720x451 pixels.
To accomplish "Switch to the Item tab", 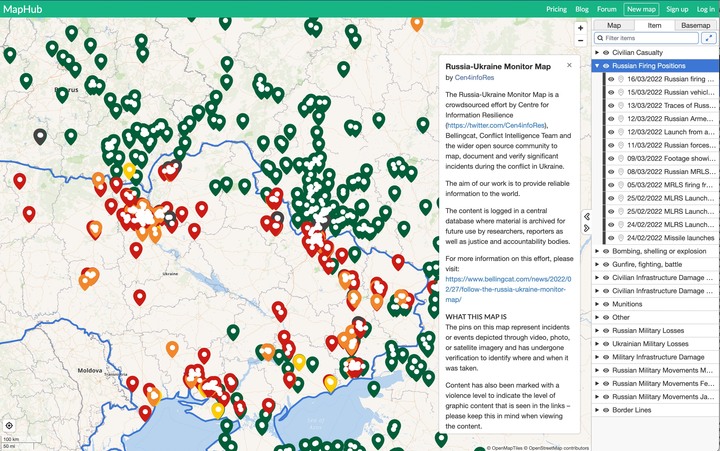I will (x=654, y=25).
